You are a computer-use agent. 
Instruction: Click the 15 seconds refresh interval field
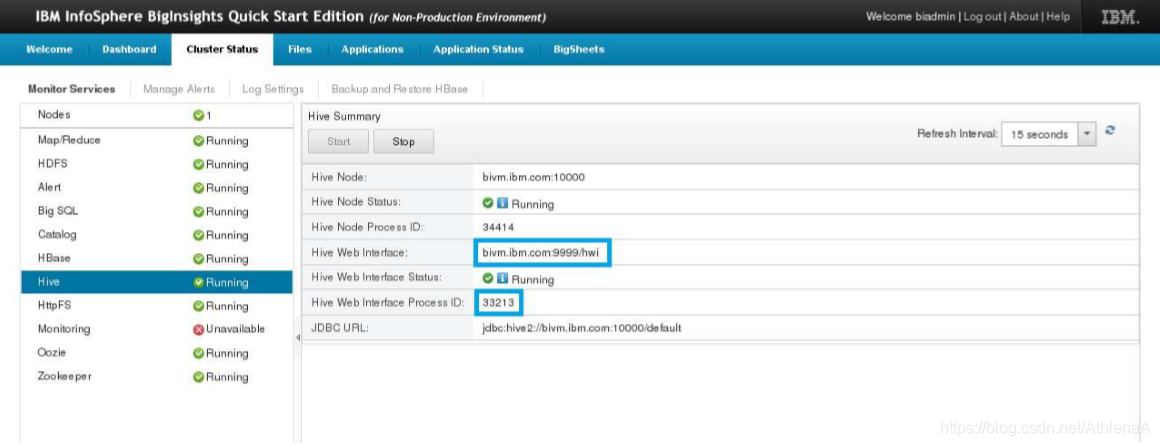1039,135
